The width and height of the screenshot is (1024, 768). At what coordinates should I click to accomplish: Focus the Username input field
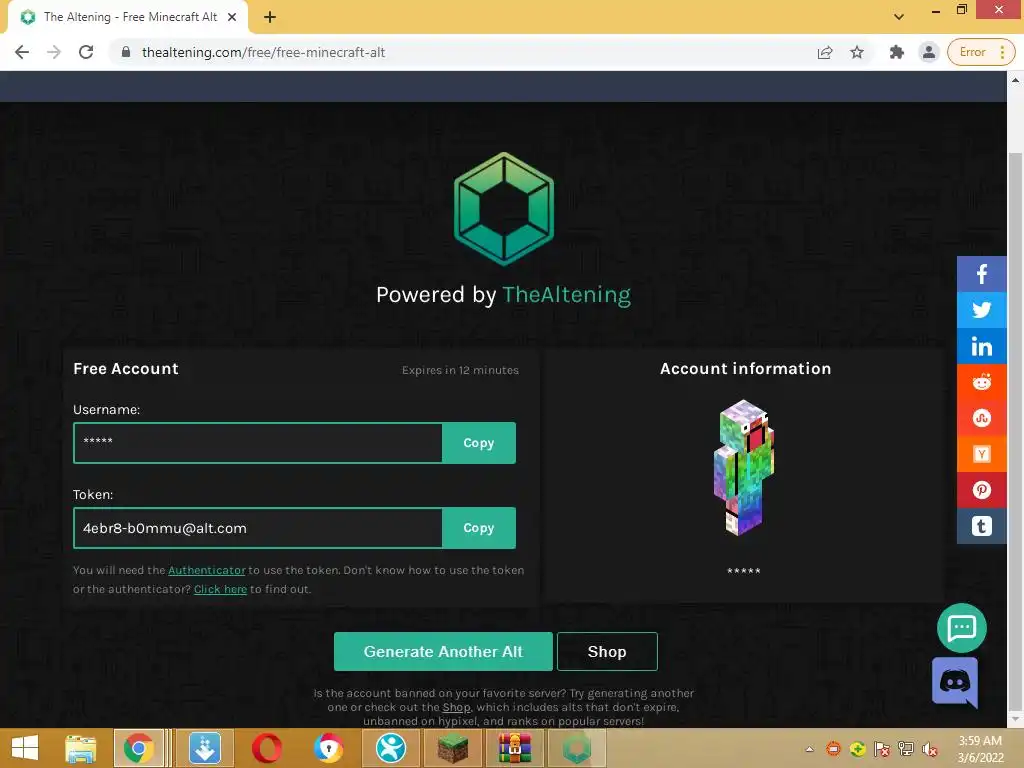coord(258,443)
